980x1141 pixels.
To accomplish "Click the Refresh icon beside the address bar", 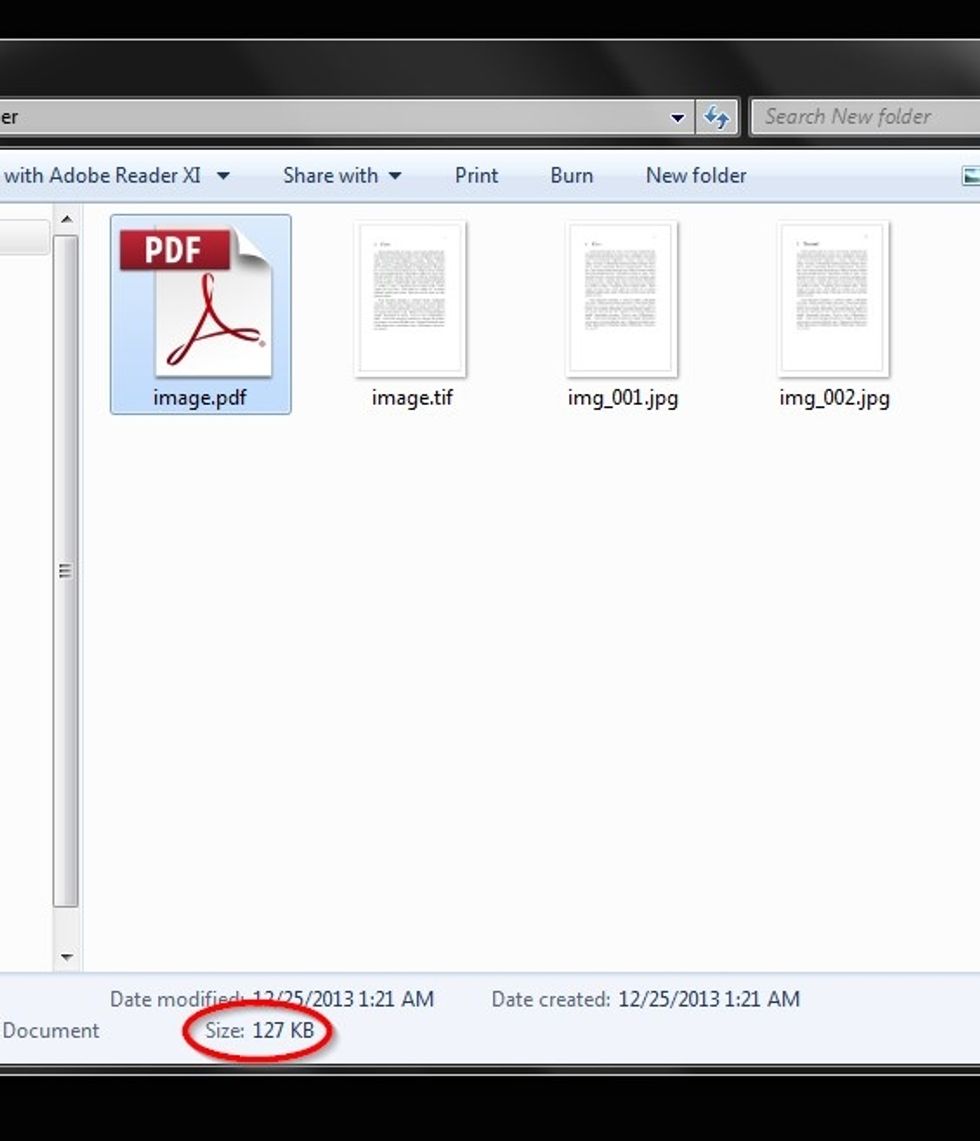I will coord(716,117).
